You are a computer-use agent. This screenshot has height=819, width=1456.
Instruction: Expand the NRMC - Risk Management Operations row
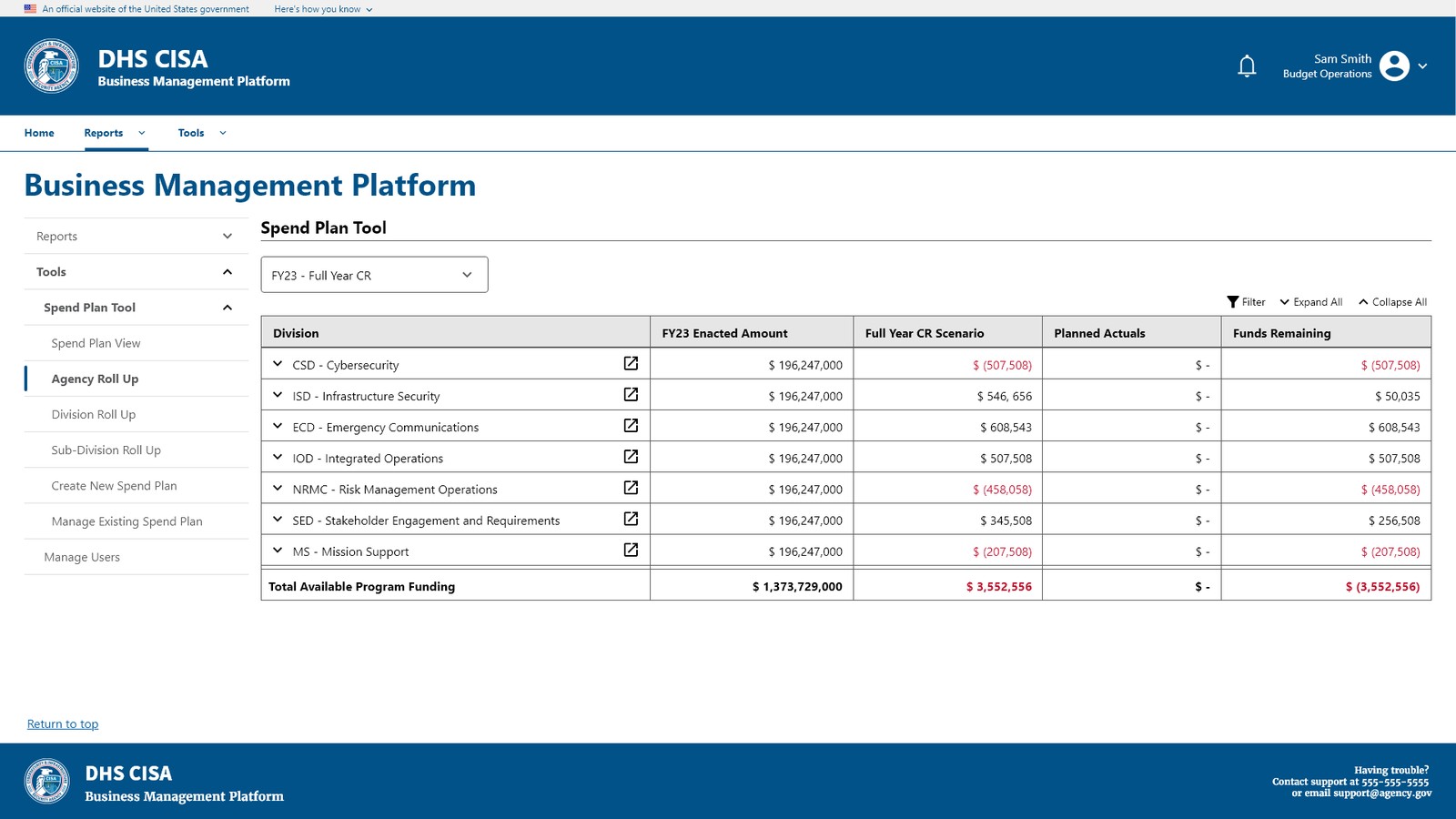(x=278, y=488)
